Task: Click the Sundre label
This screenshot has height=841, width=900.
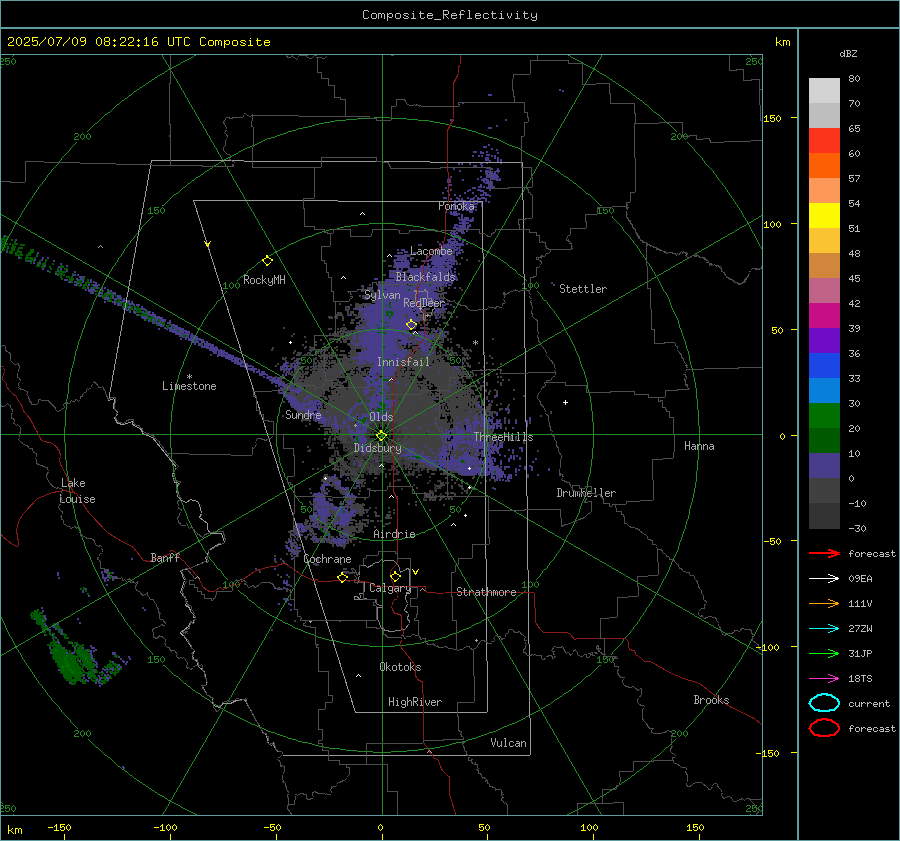Action: (x=303, y=415)
